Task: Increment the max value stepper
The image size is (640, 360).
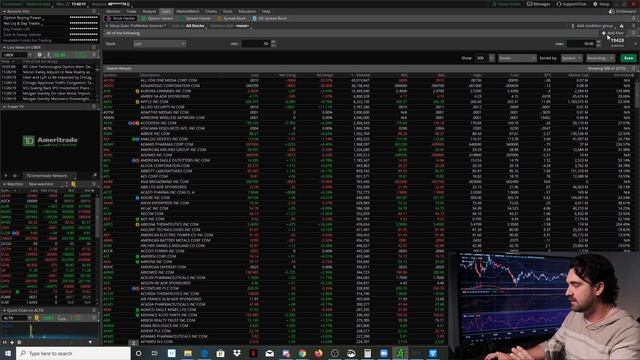Action: (x=598, y=42)
